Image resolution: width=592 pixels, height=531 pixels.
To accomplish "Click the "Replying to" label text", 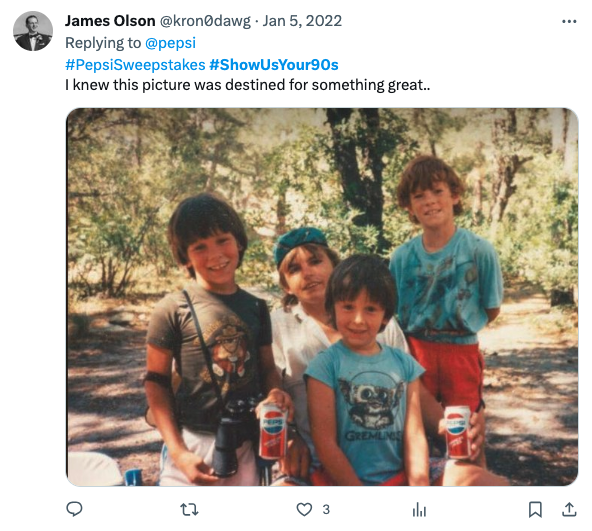I will 103,43.
